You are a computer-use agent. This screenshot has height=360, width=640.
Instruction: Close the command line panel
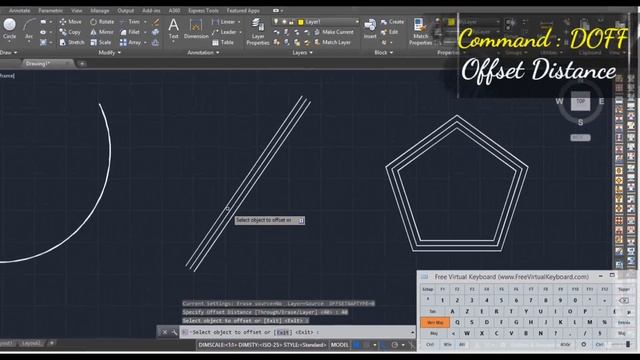coord(164,332)
